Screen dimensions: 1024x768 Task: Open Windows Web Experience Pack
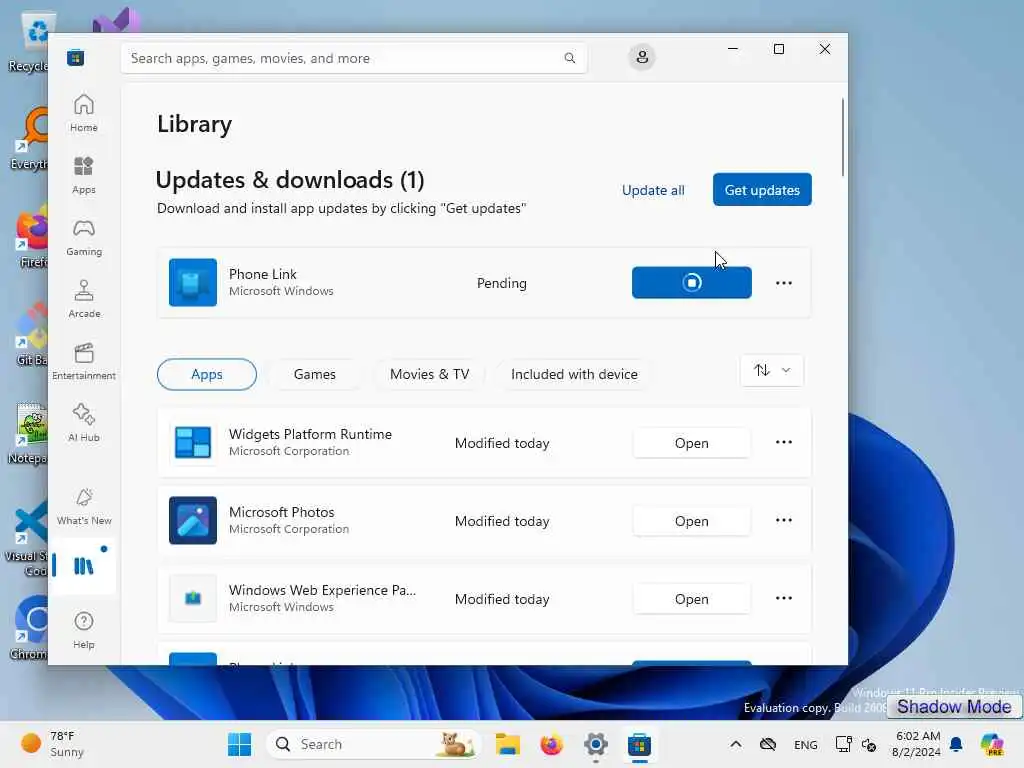click(x=692, y=599)
